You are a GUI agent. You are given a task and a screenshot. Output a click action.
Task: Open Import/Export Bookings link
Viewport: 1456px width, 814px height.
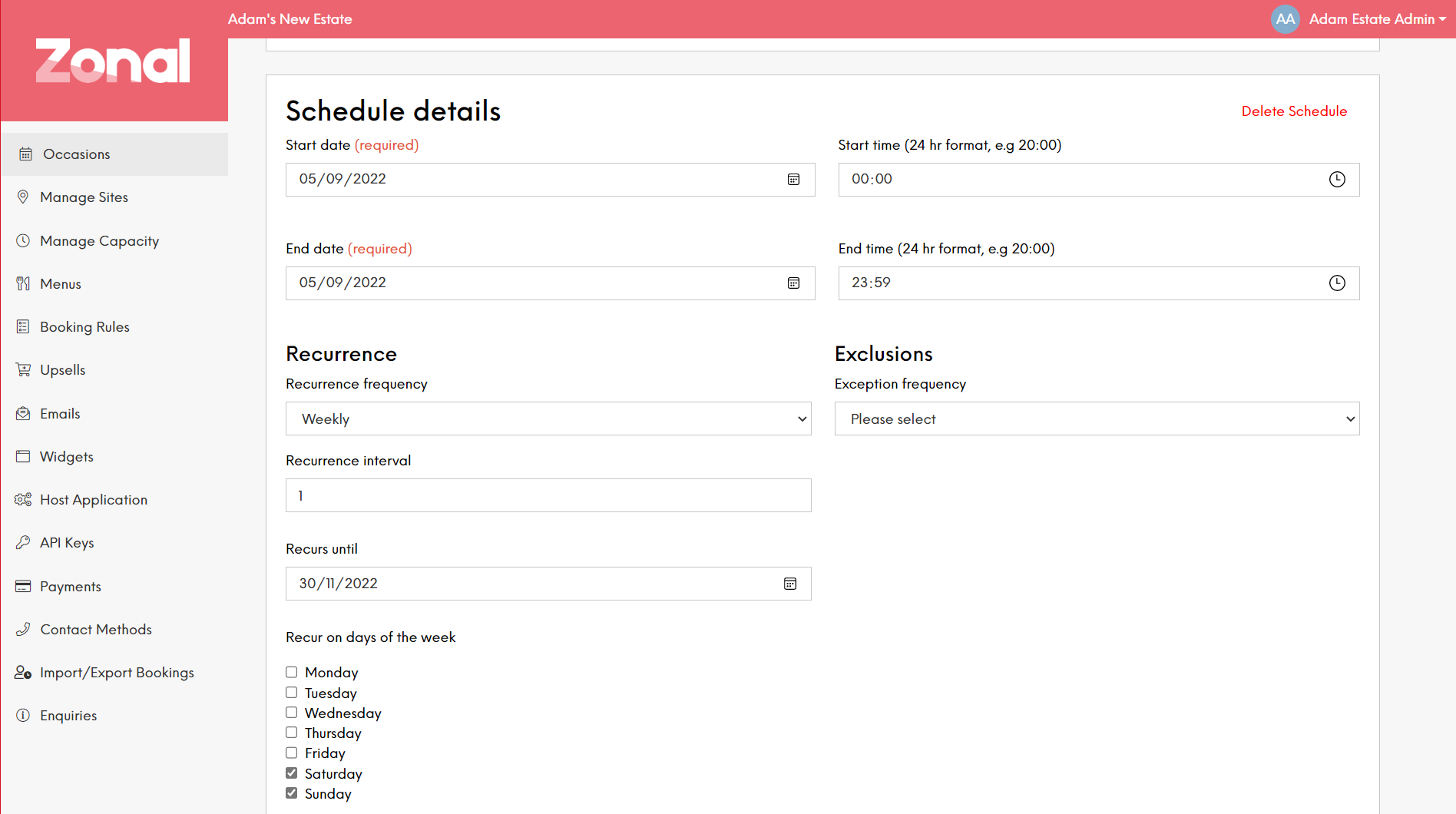(x=117, y=673)
